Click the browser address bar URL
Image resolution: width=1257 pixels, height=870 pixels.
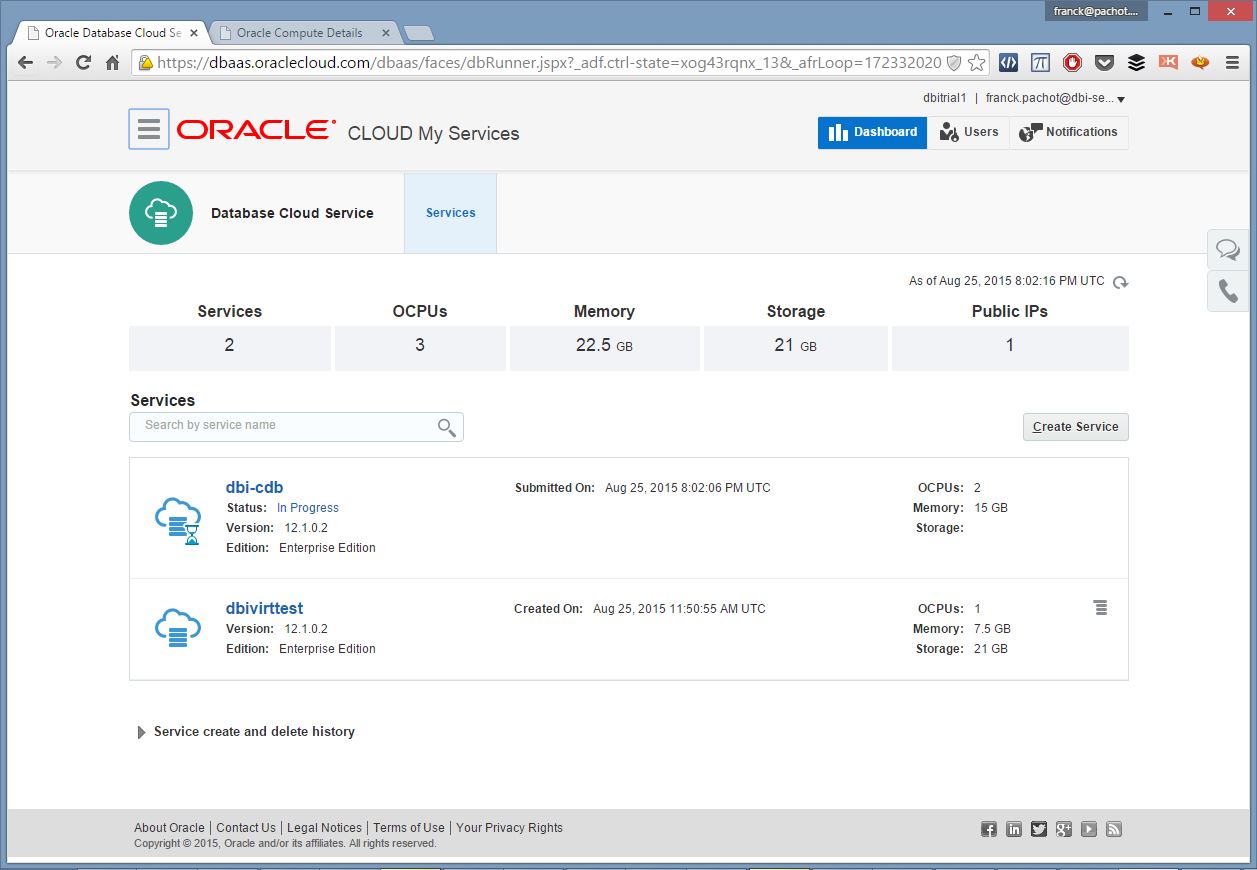549,62
